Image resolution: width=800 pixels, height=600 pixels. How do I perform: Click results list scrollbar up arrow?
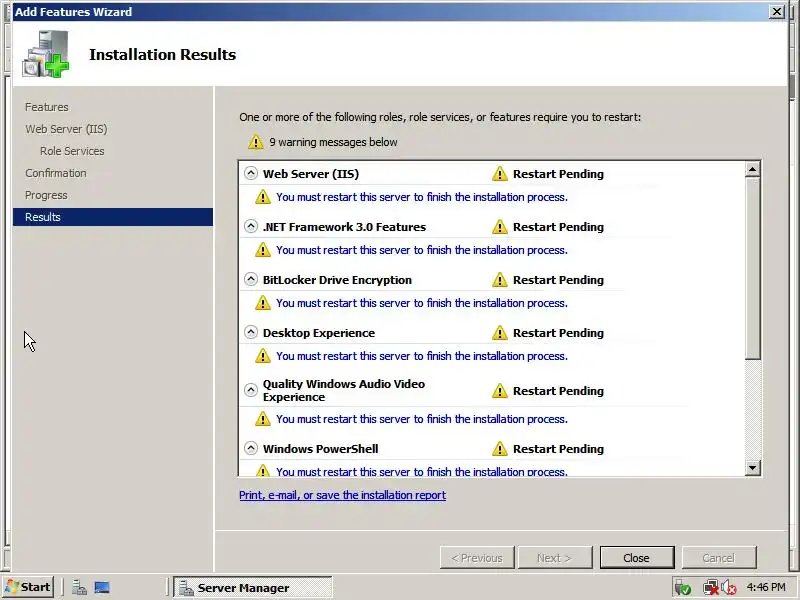(753, 169)
